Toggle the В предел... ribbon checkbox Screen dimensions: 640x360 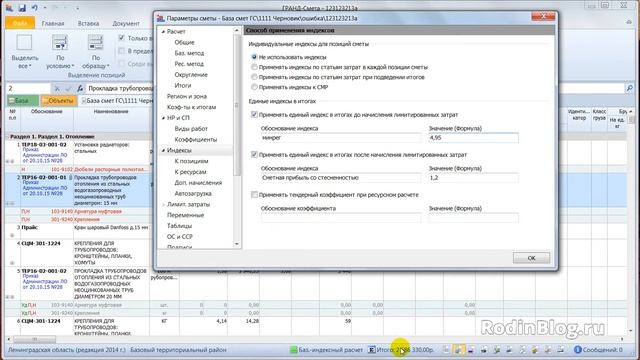pyautogui.click(x=121, y=51)
